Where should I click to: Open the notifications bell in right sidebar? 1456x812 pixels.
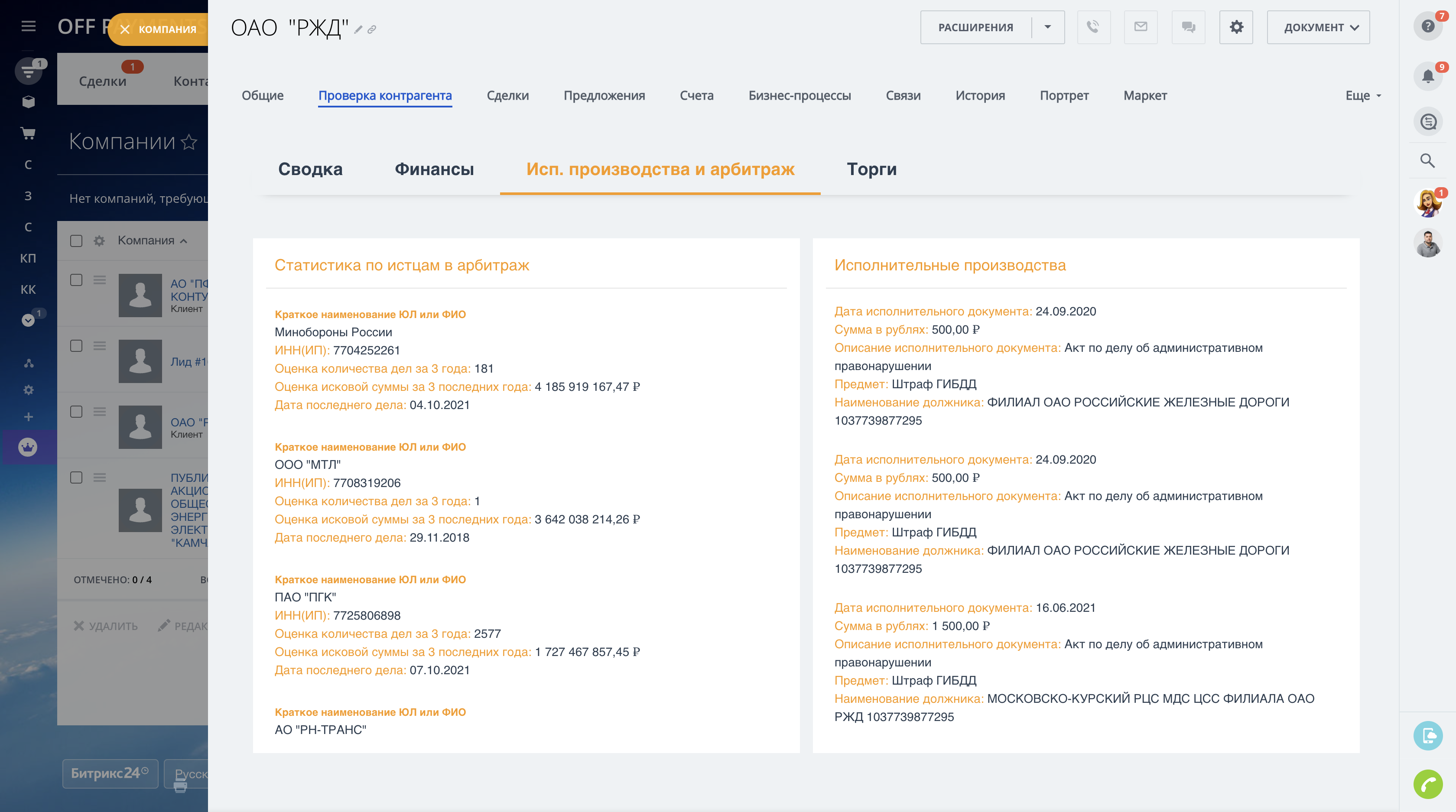1428,76
